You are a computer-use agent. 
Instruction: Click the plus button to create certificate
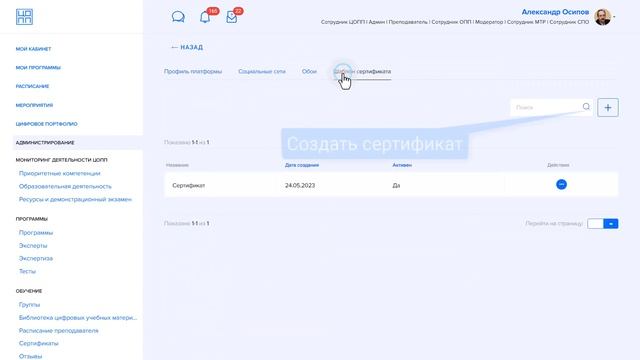(x=608, y=107)
